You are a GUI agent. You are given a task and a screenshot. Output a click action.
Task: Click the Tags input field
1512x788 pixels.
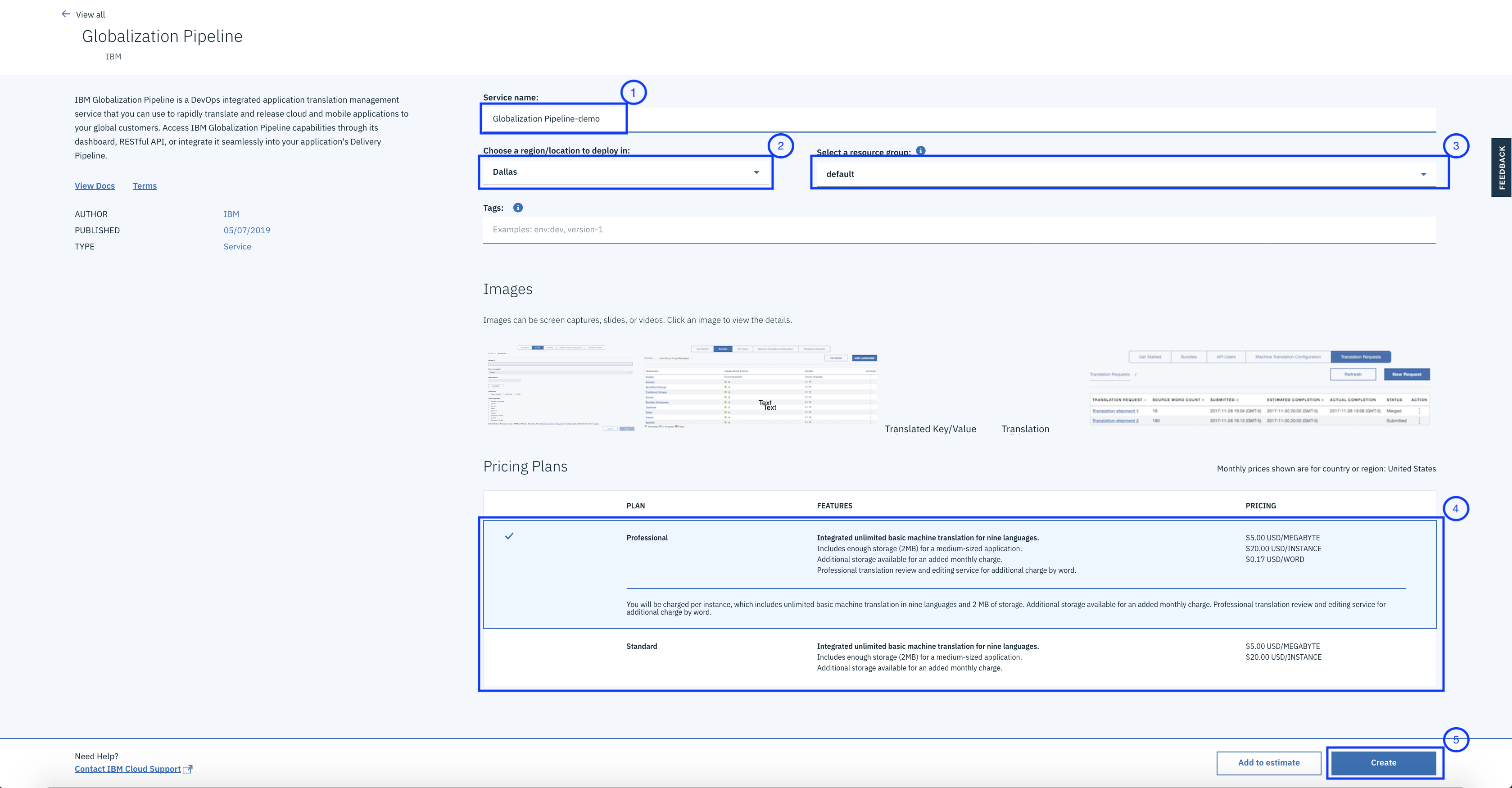(x=959, y=230)
